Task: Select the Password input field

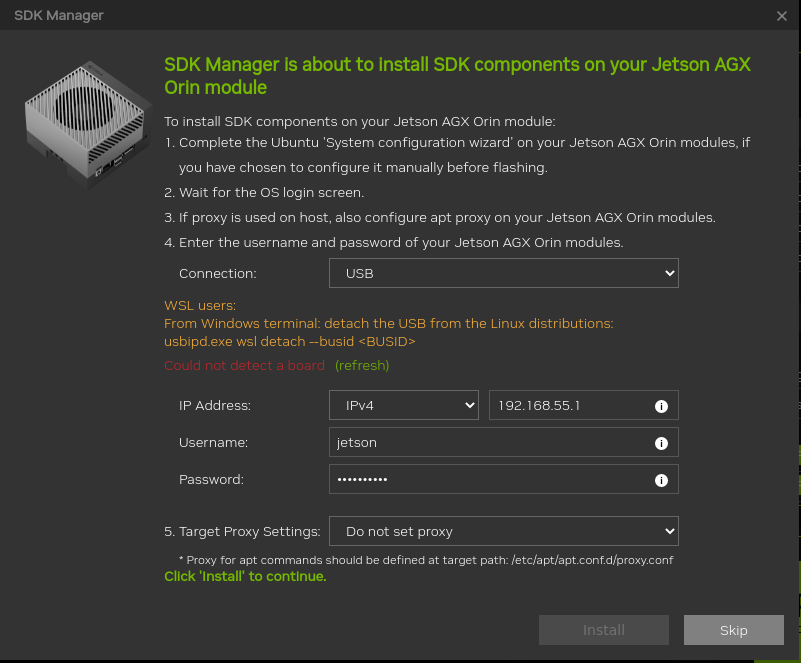Action: pos(490,479)
